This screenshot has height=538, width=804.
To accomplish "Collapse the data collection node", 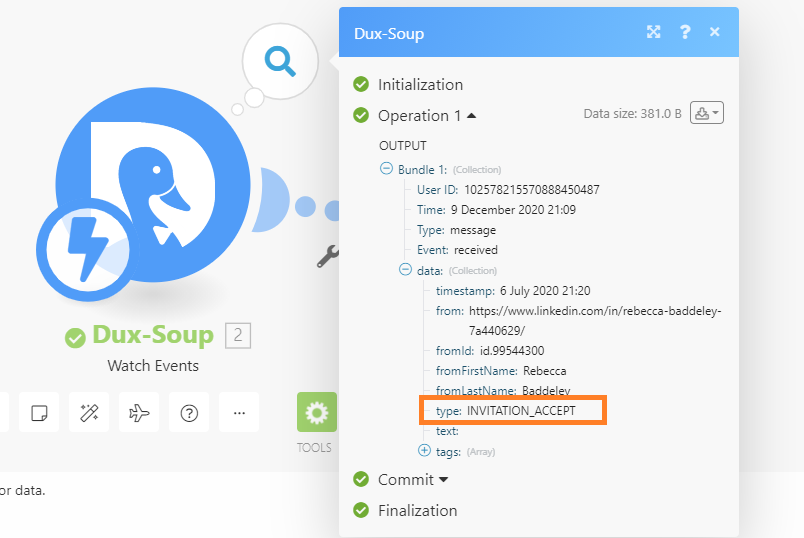I will [405, 269].
